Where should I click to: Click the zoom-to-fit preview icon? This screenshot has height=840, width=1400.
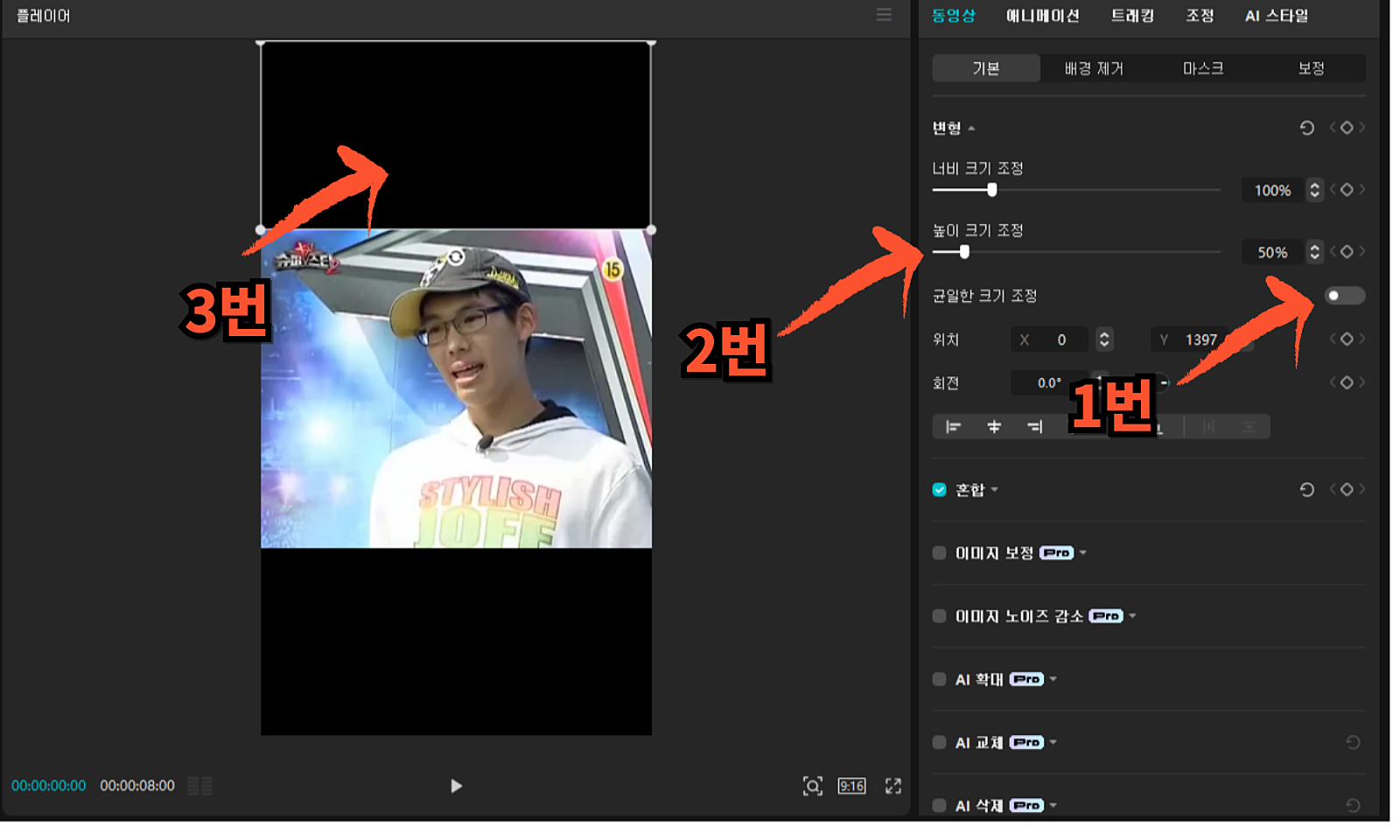click(x=813, y=786)
